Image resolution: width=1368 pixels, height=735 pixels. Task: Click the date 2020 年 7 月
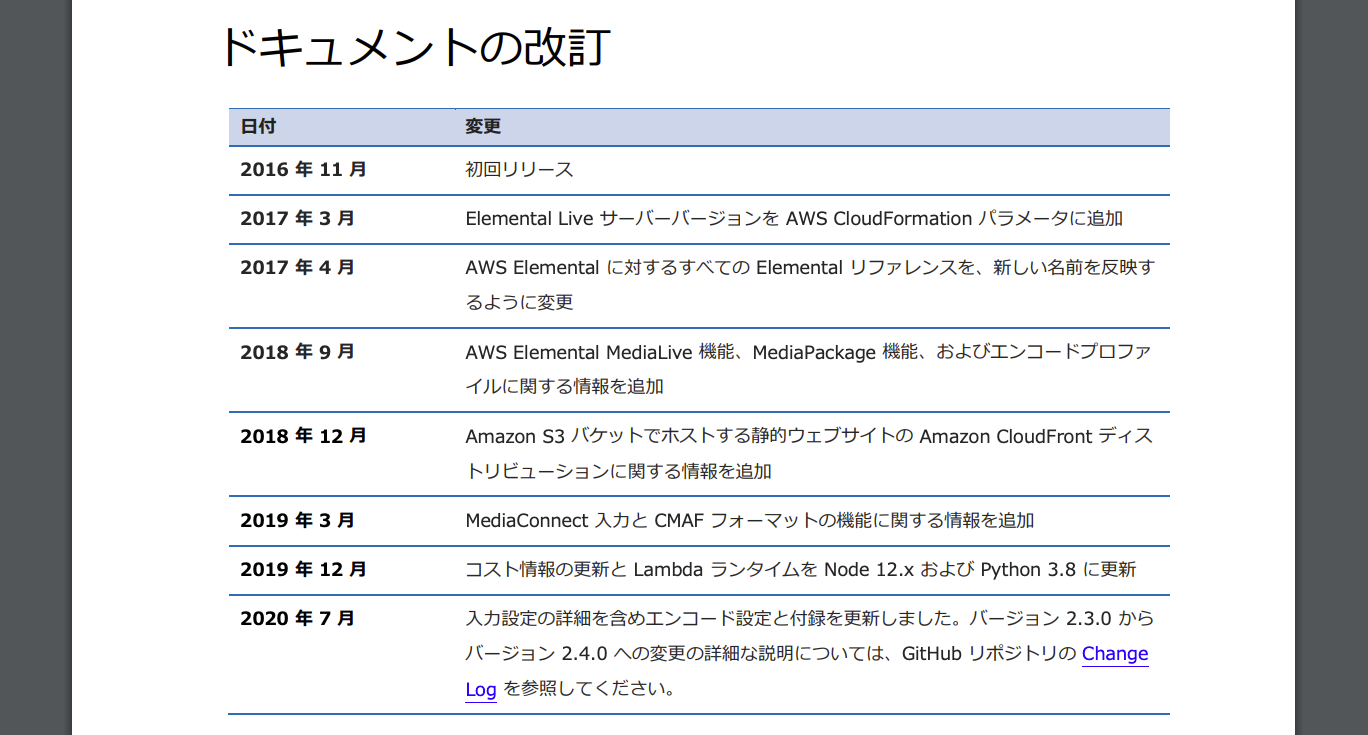click(x=297, y=619)
